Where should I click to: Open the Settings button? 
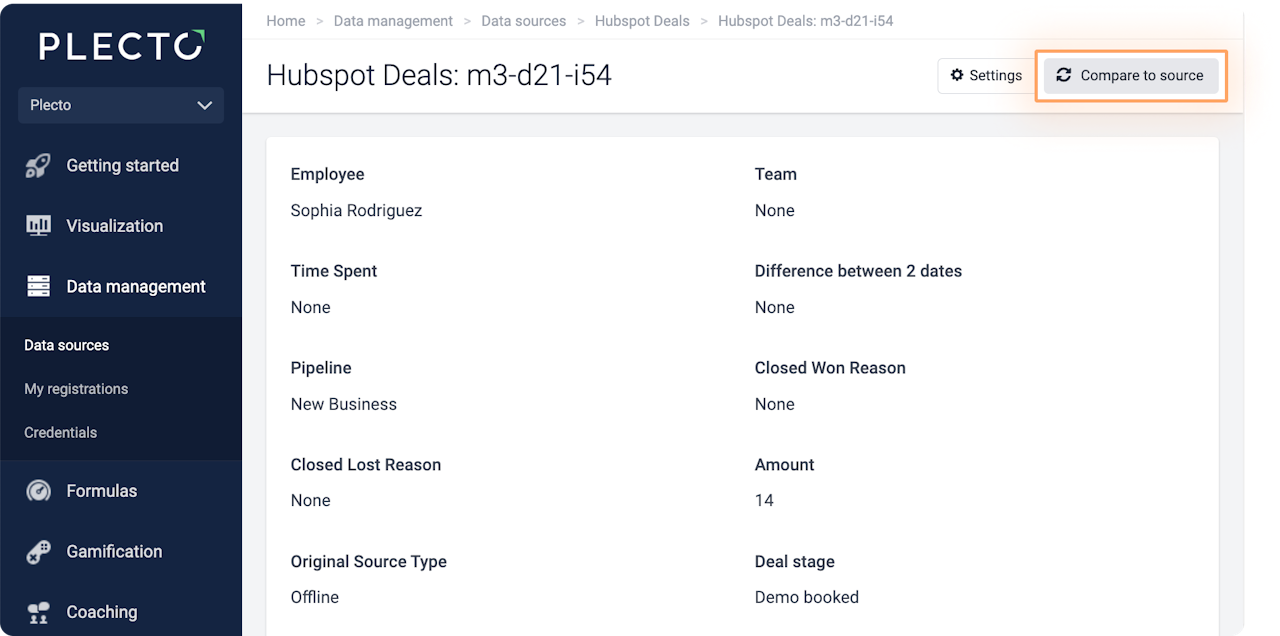pos(986,76)
